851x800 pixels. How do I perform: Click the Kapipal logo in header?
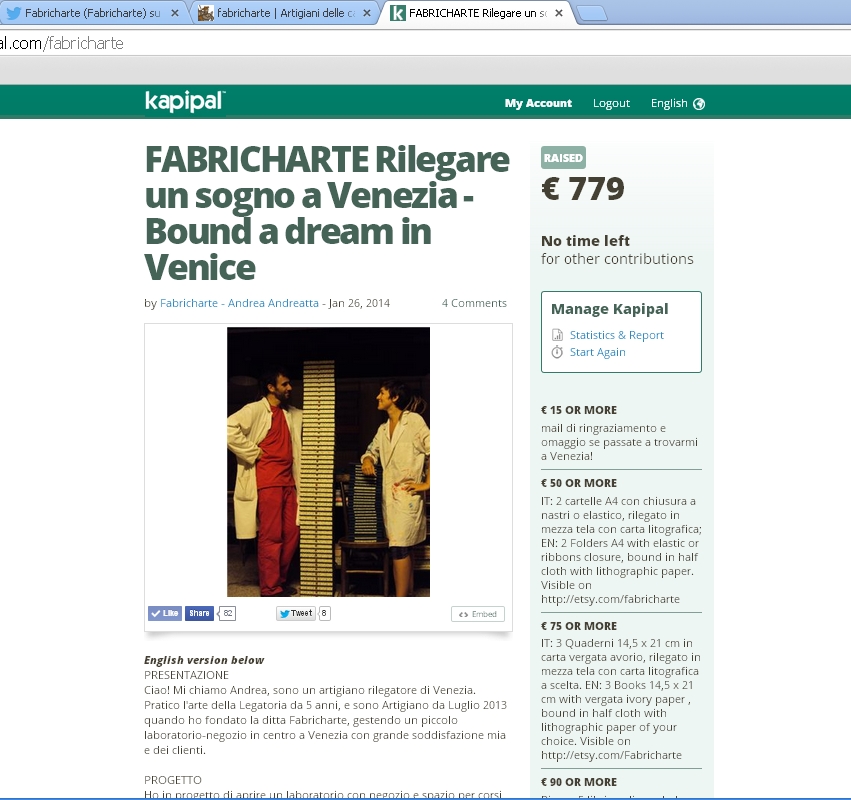185,101
